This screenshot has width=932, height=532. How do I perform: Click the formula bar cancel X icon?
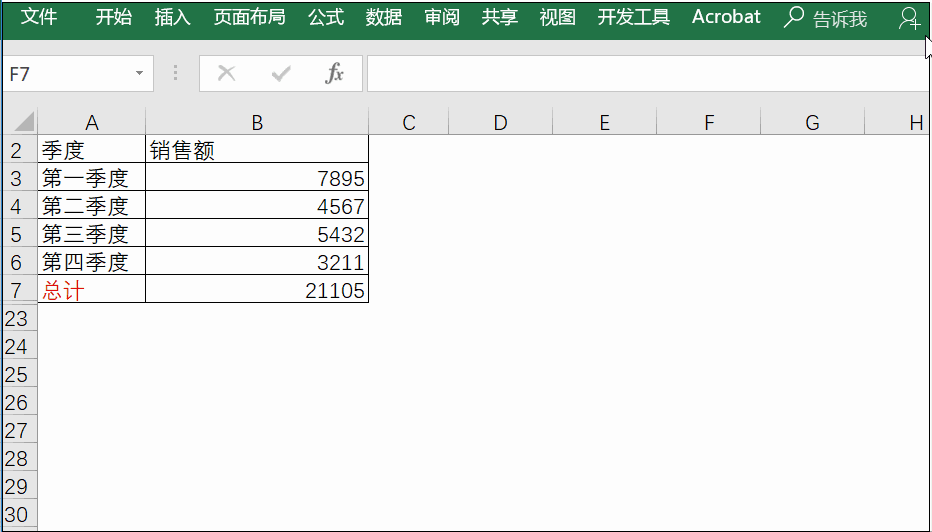pos(226,74)
